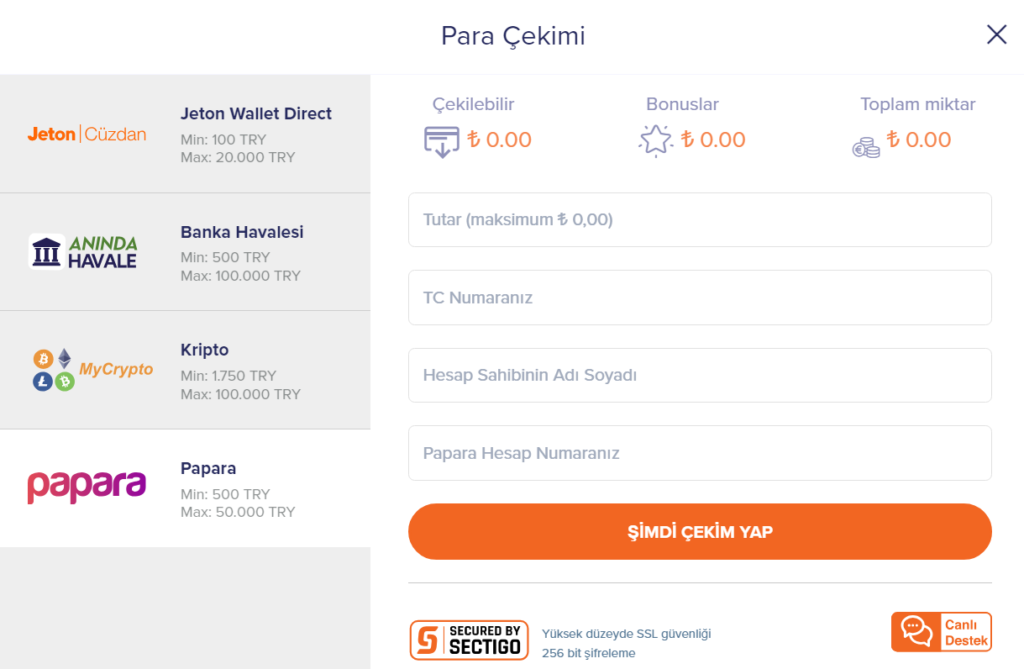
Task: Open Canlı Destek live chat
Action: pyautogui.click(x=941, y=632)
